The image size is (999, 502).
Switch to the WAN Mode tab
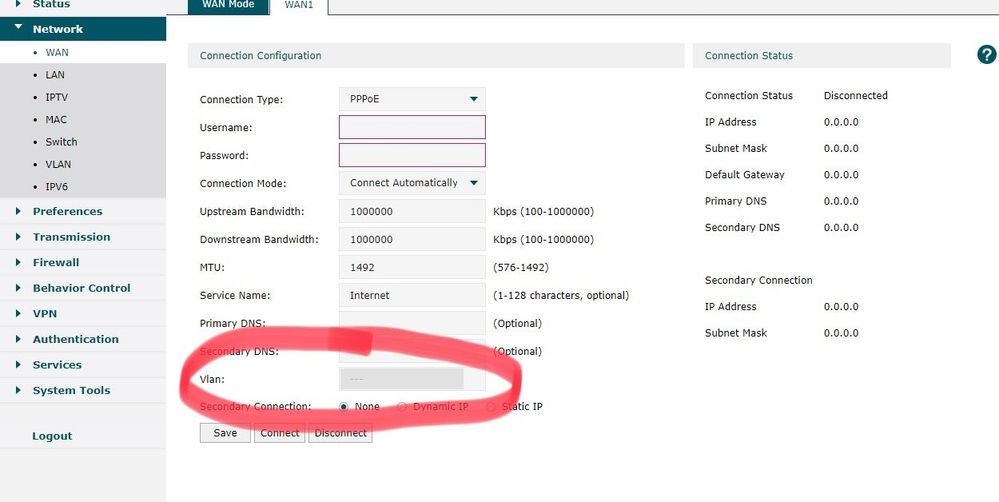pyautogui.click(x=229, y=5)
